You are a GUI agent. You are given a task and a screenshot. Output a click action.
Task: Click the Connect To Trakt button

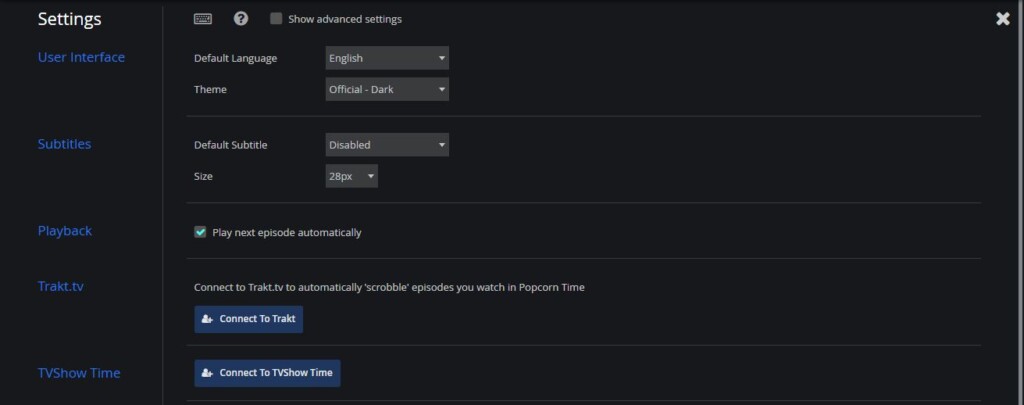249,319
